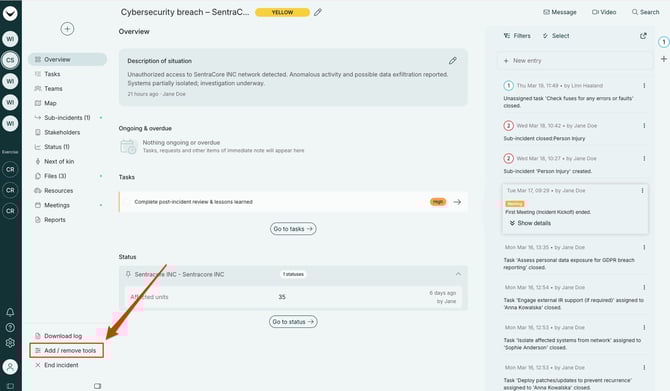Click the bottom-left corner rail icon
Screen dimensions: 670x391
pos(10,386)
